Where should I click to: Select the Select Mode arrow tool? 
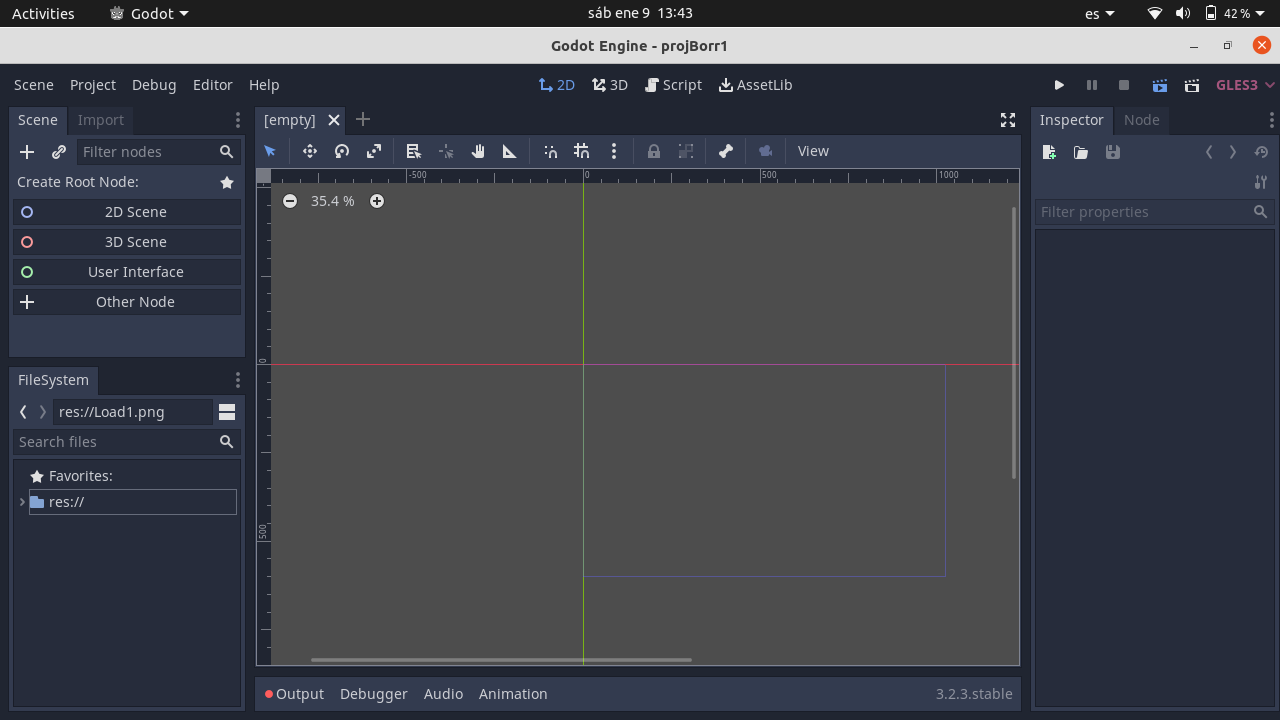point(270,151)
